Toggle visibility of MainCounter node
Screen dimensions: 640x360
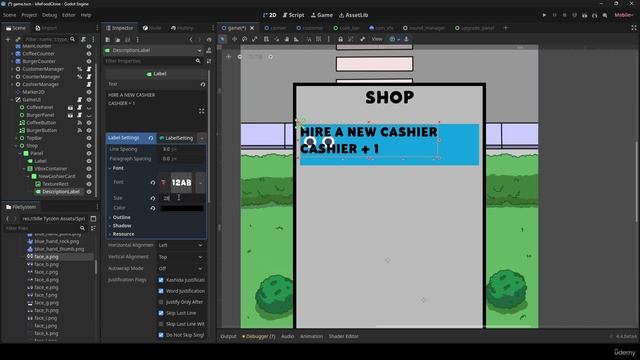pos(89,46)
